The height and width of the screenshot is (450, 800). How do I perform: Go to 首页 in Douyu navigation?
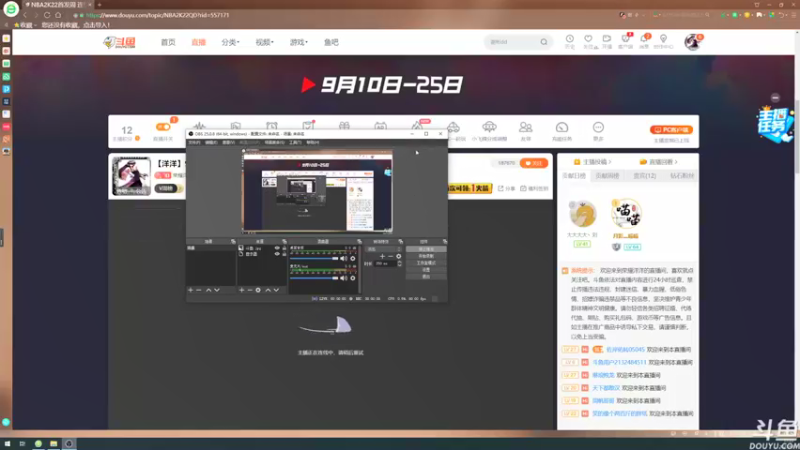[168, 42]
